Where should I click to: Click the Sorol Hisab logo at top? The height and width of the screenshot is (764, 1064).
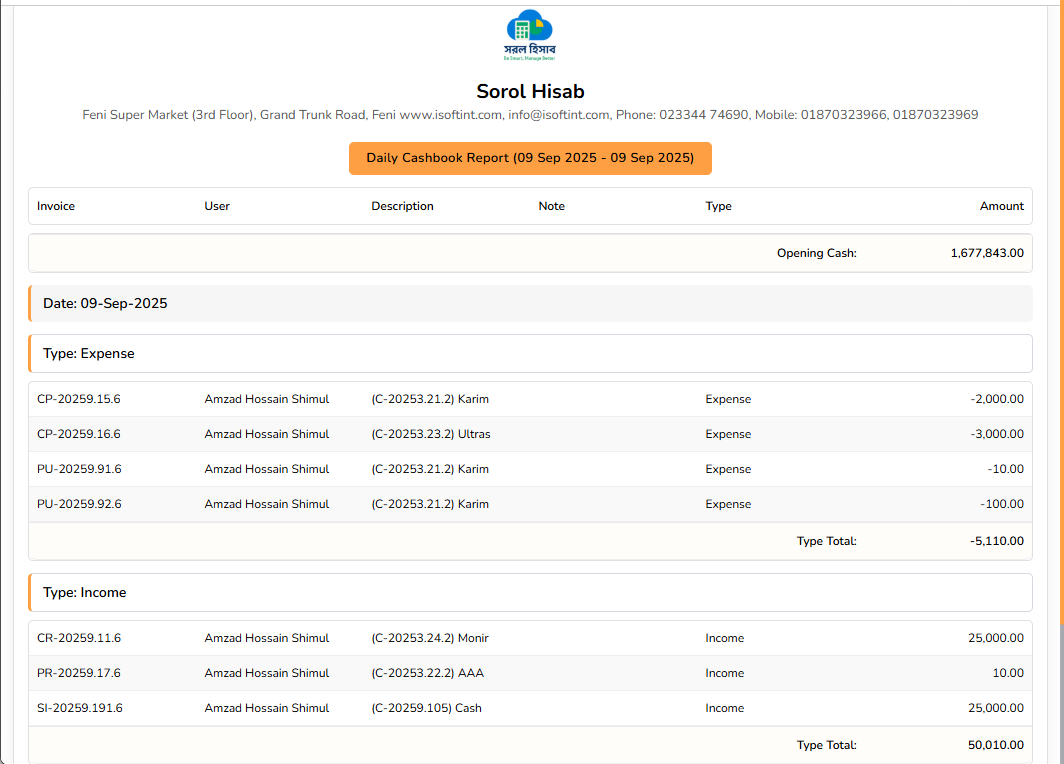coord(530,36)
